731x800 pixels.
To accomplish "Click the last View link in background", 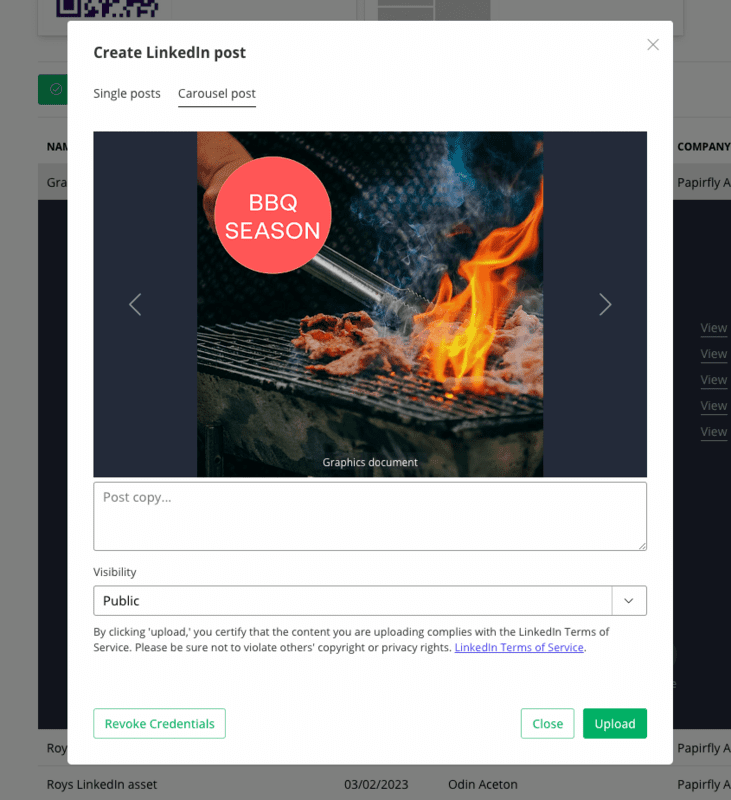I will pos(714,432).
